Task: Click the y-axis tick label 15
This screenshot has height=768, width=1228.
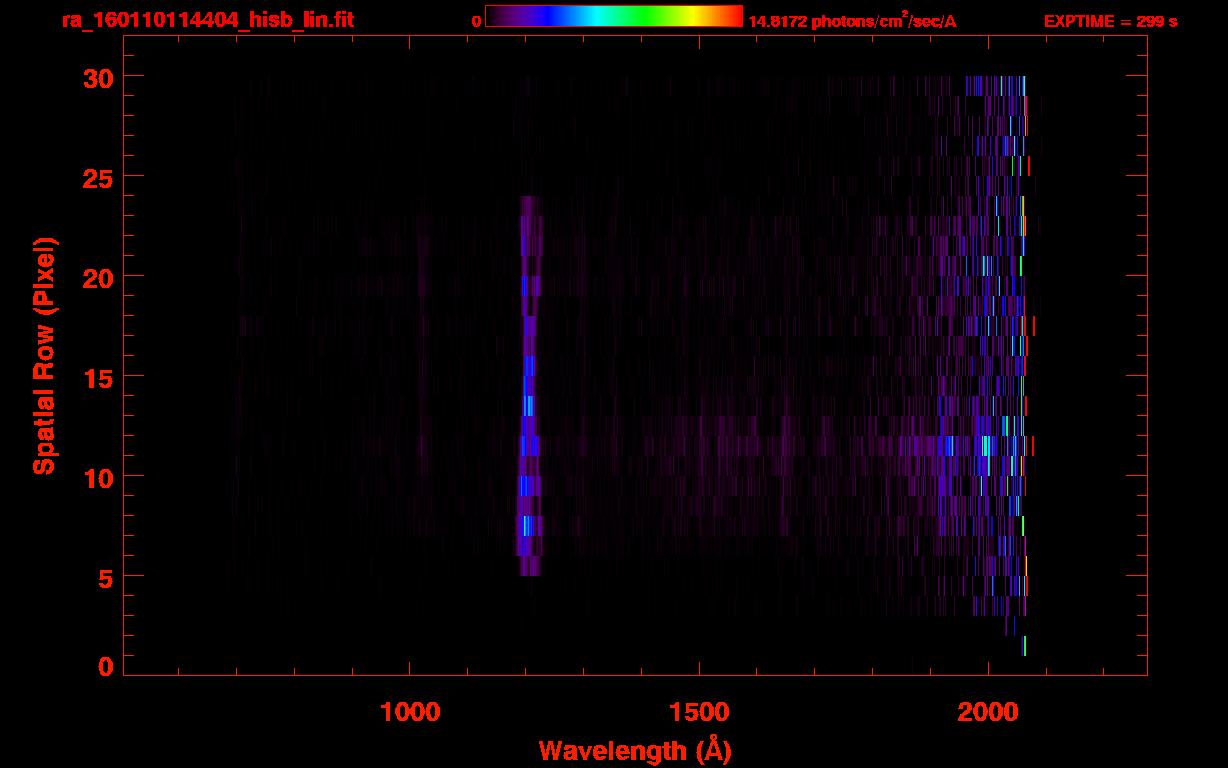Action: (x=96, y=377)
